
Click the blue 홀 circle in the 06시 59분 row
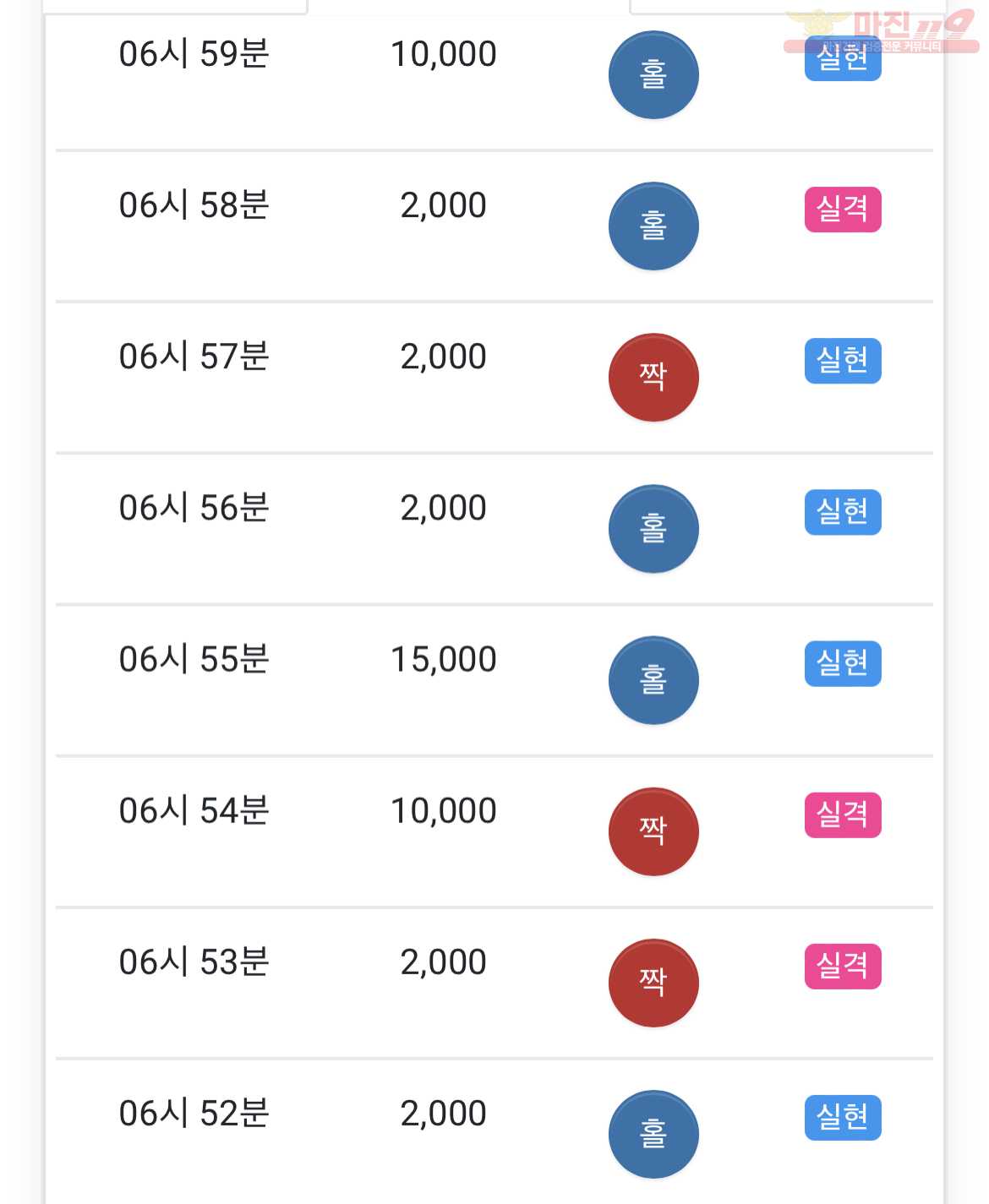[653, 75]
